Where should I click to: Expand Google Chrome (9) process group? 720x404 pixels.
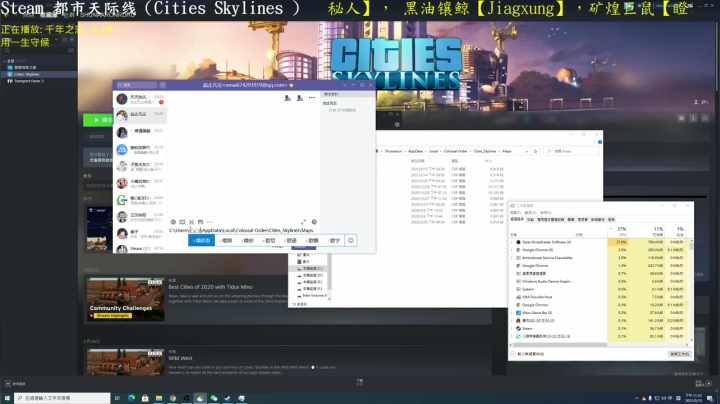[x=512, y=250]
